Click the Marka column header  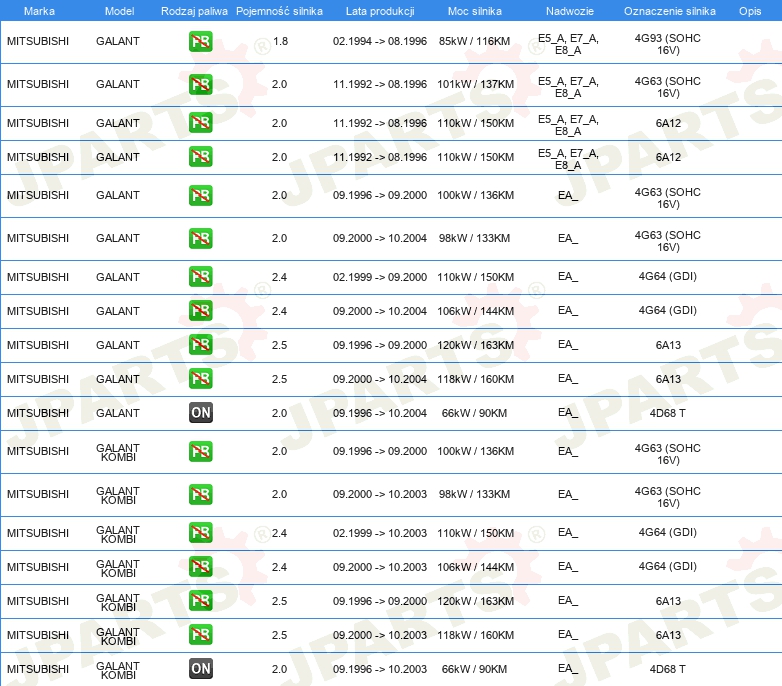(x=38, y=10)
